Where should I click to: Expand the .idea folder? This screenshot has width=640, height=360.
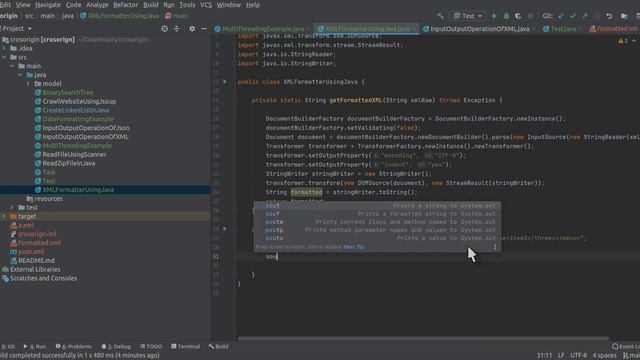pos(4,48)
